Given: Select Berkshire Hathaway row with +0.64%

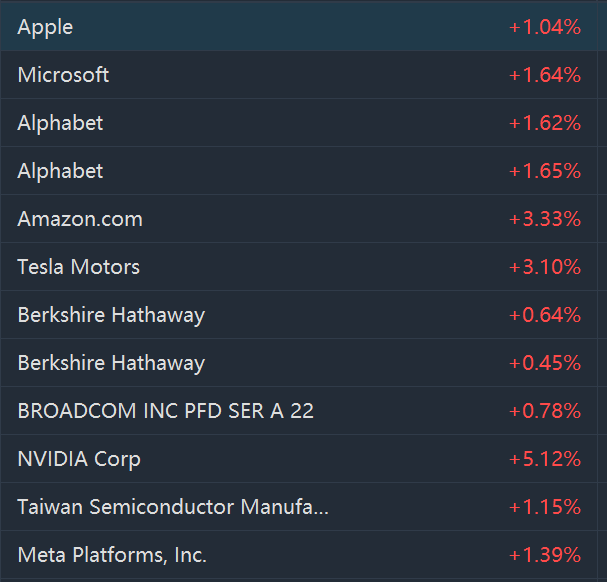Looking at the screenshot, I should (x=111, y=315).
